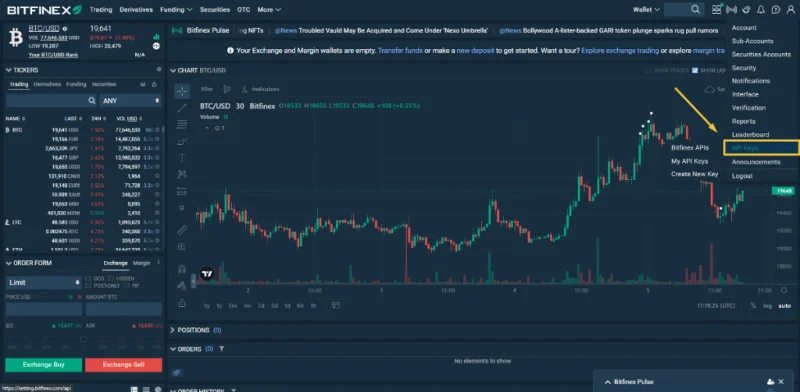Open the ANY currency filter dropdown
The image size is (800, 392).
click(x=131, y=101)
